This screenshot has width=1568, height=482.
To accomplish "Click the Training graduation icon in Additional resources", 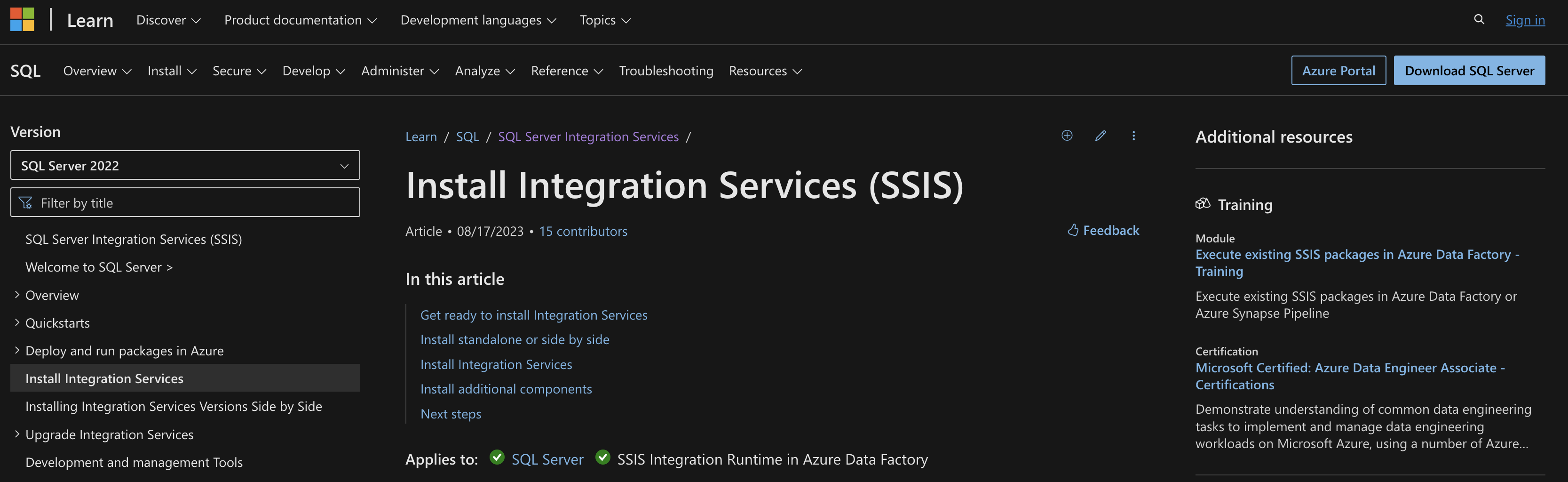I will click(1204, 204).
